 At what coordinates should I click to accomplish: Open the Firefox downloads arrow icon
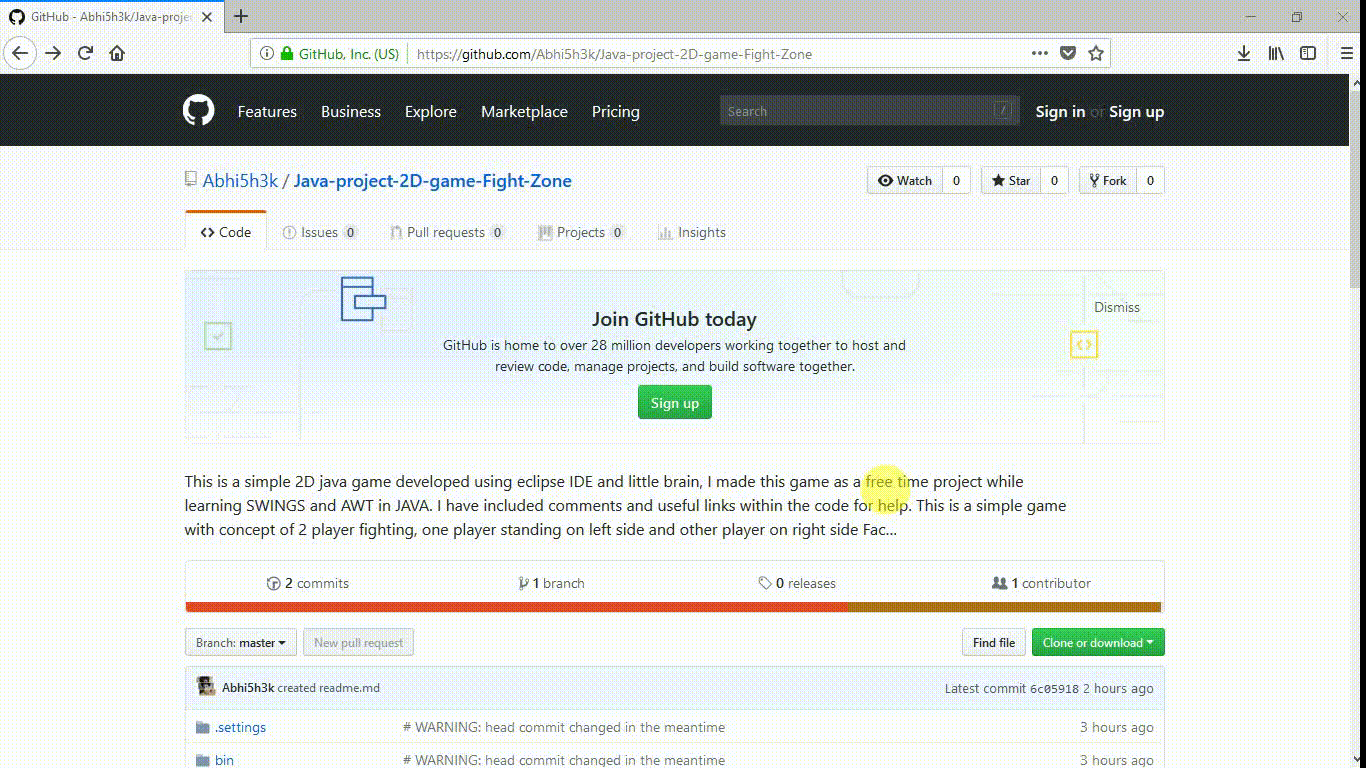(x=1243, y=54)
